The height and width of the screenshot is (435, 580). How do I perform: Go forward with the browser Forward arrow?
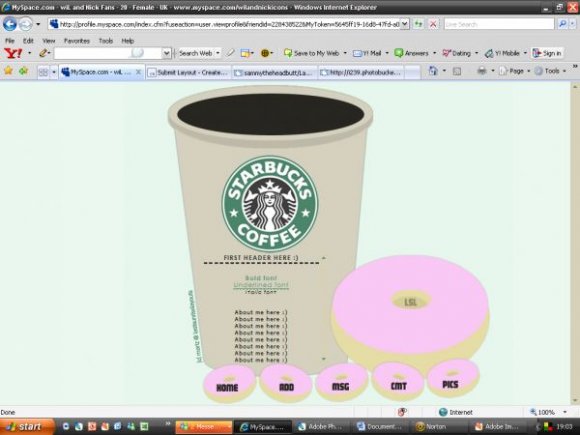coord(26,24)
